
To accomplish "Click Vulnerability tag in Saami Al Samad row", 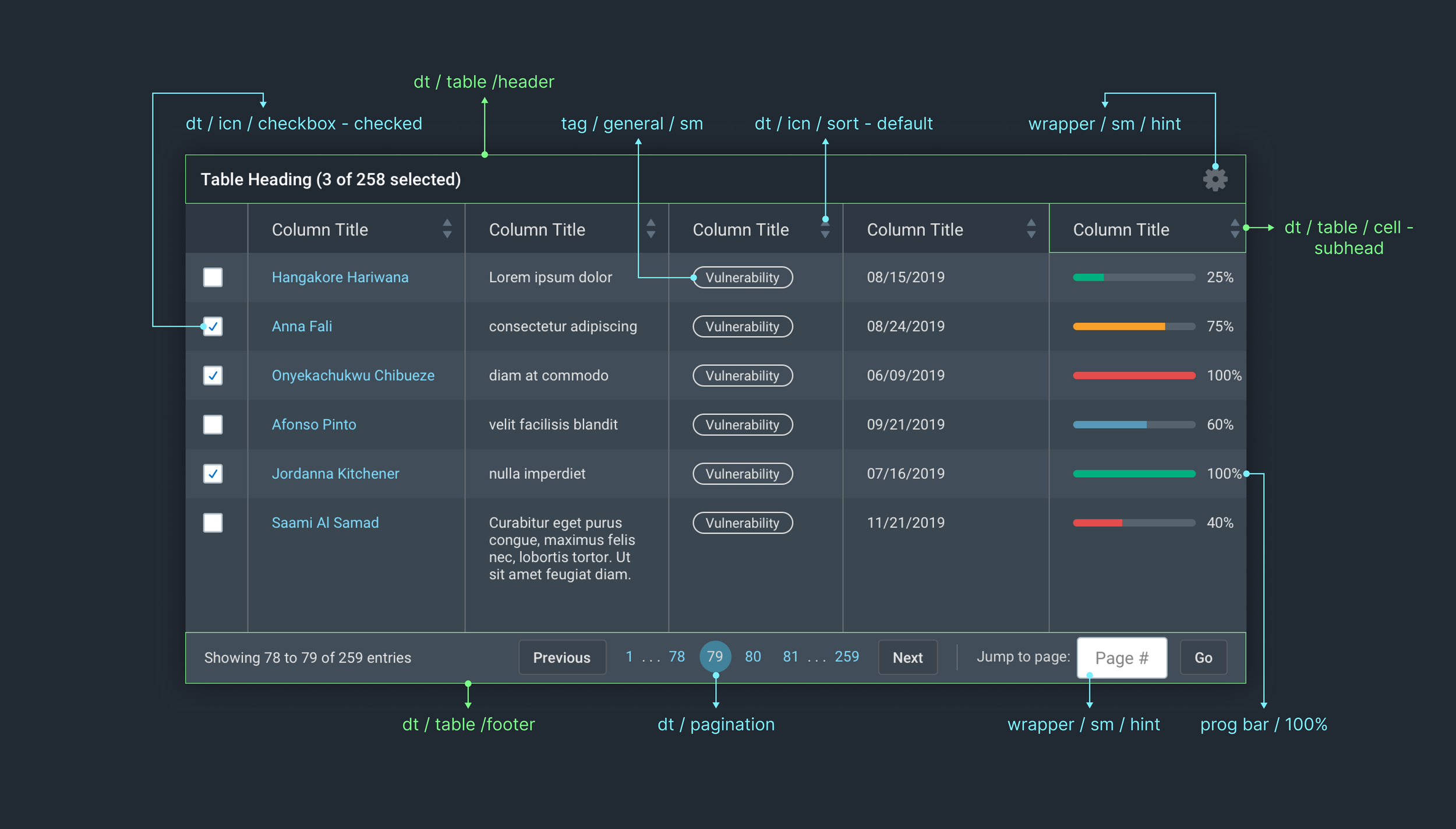I will click(x=742, y=523).
